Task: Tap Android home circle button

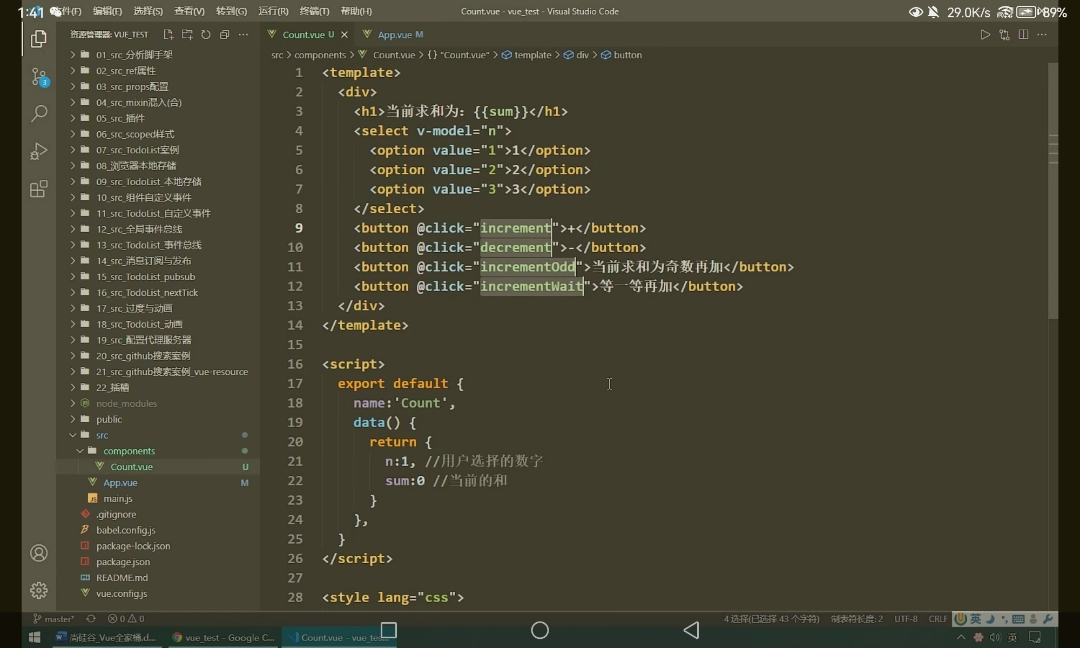Action: (540, 630)
